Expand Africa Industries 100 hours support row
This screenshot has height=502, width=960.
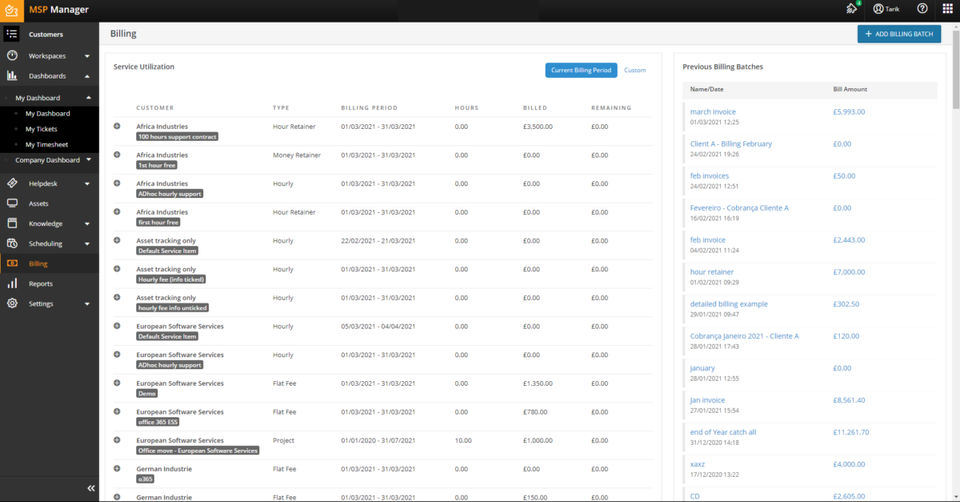[117, 126]
